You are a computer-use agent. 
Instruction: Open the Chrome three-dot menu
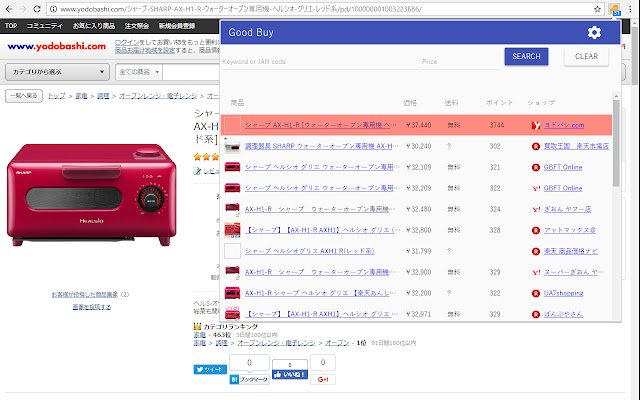click(630, 9)
